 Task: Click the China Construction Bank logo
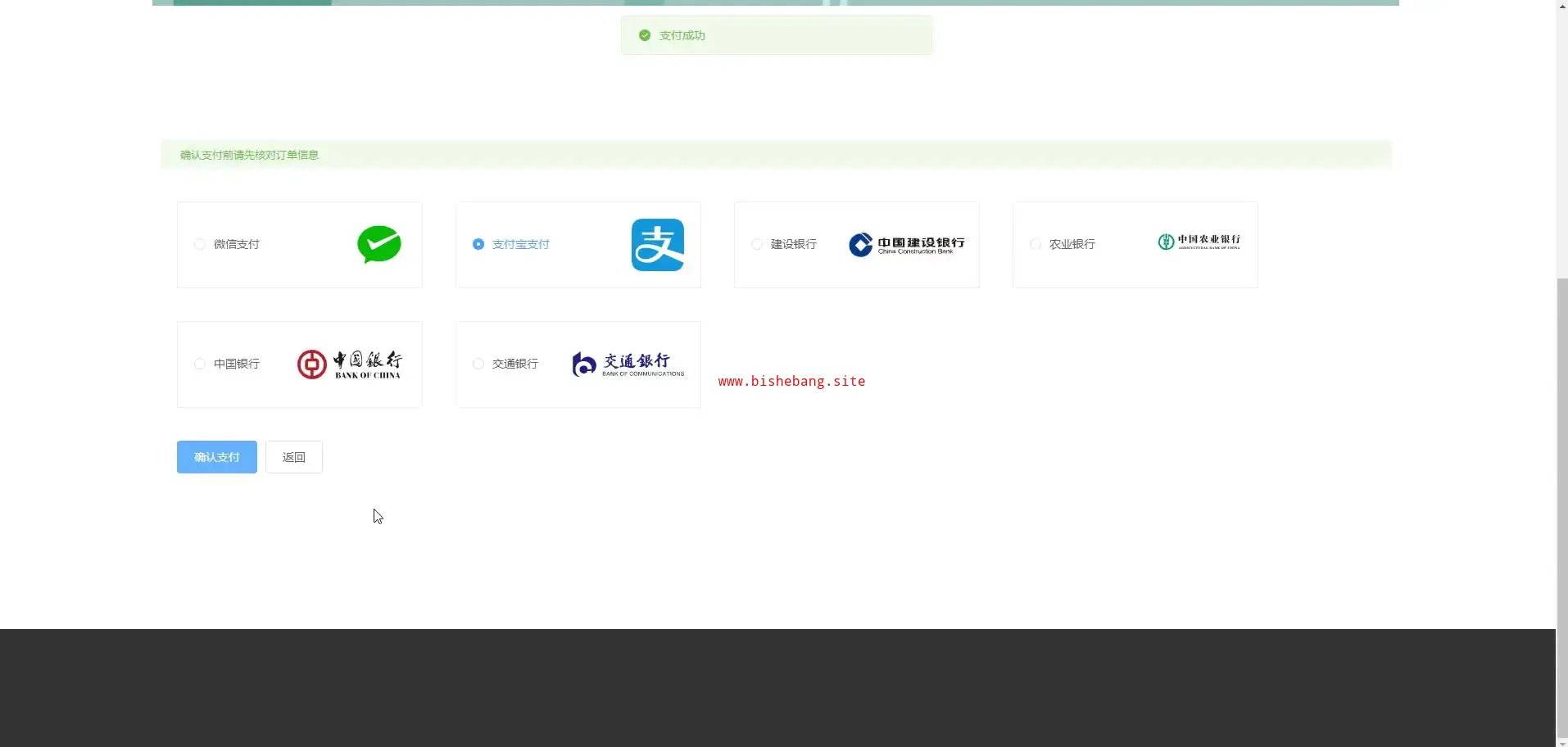click(907, 245)
